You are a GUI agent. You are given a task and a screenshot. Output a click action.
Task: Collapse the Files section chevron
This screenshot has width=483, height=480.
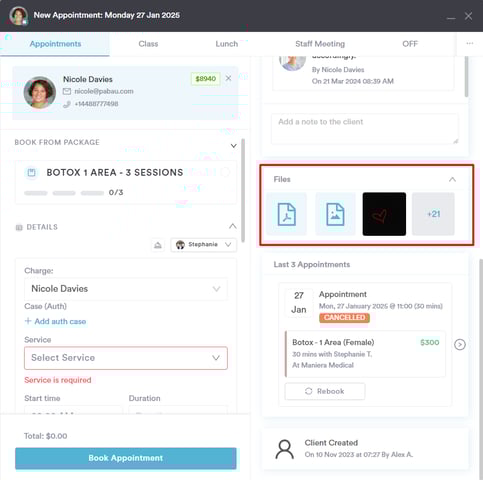(x=452, y=179)
